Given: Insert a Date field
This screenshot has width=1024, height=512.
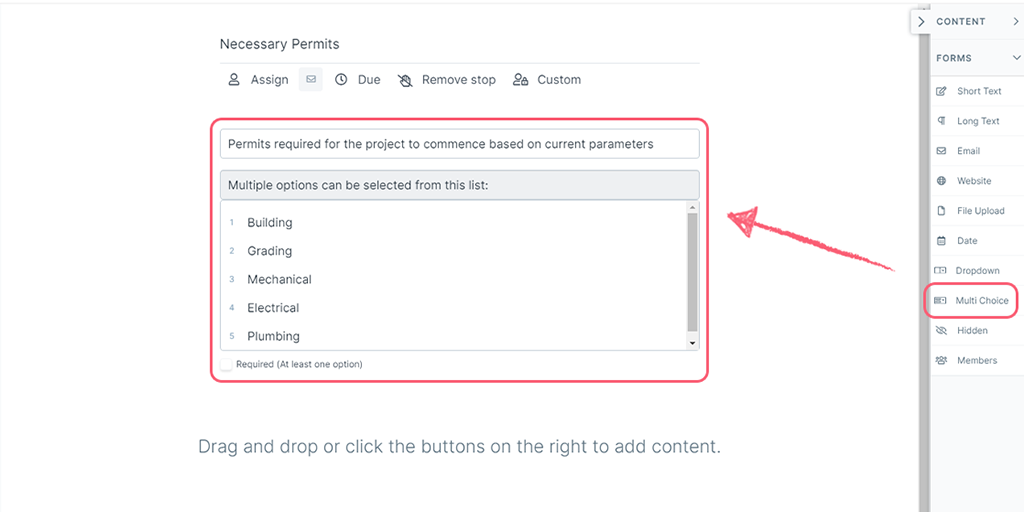Looking at the screenshot, I should [966, 241].
